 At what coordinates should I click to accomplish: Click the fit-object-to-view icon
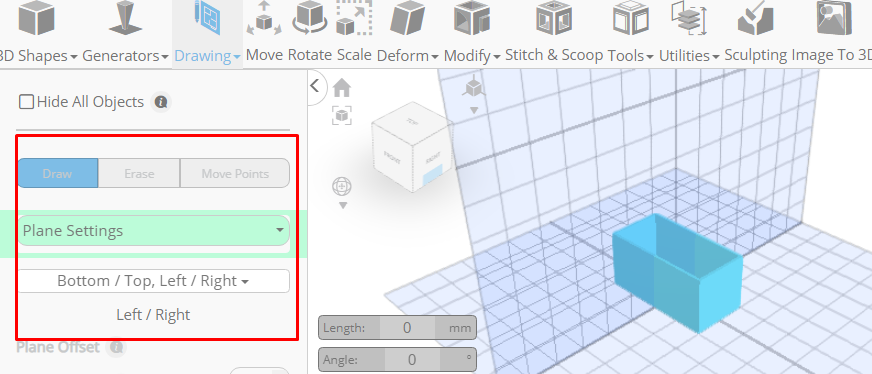(341, 115)
